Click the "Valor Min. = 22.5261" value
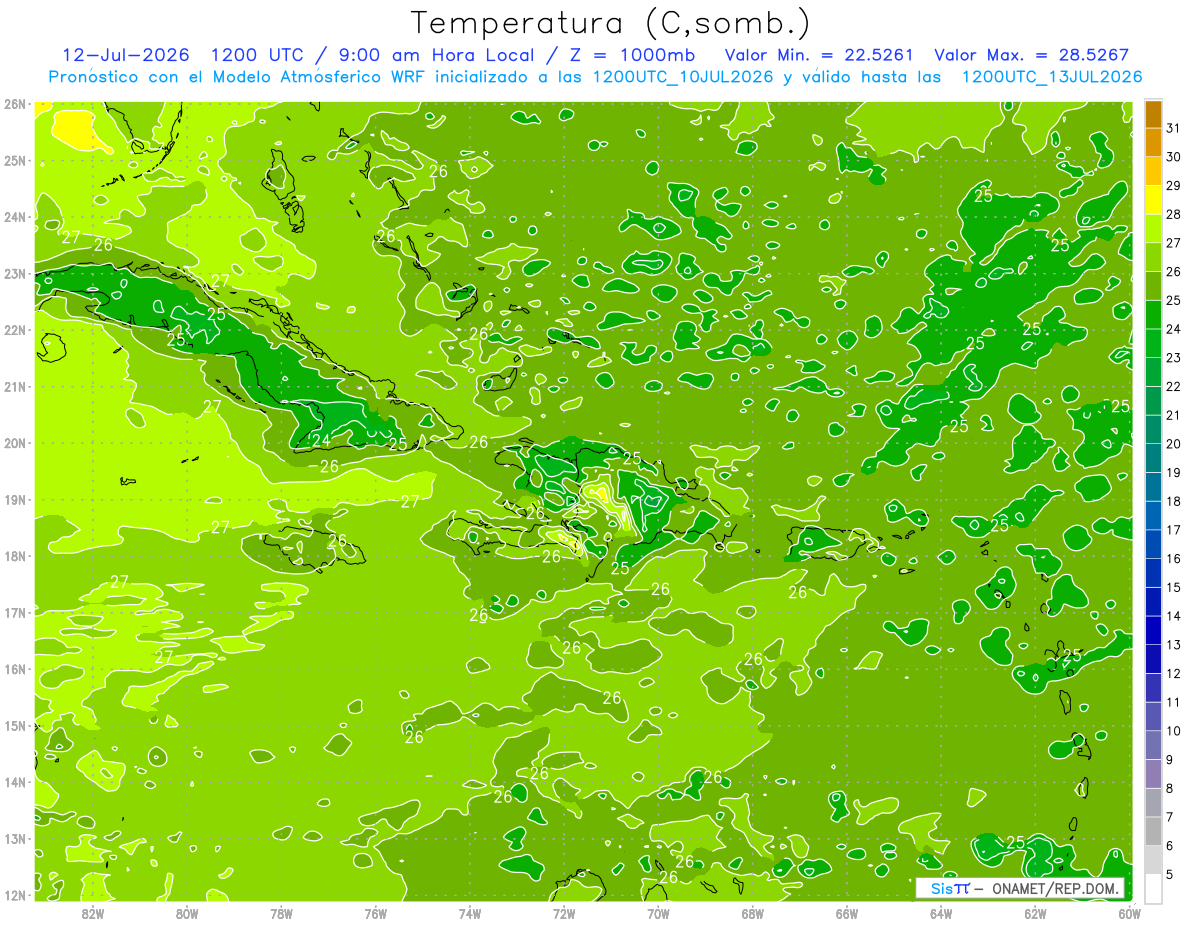The height and width of the screenshot is (927, 1200). coord(819,55)
